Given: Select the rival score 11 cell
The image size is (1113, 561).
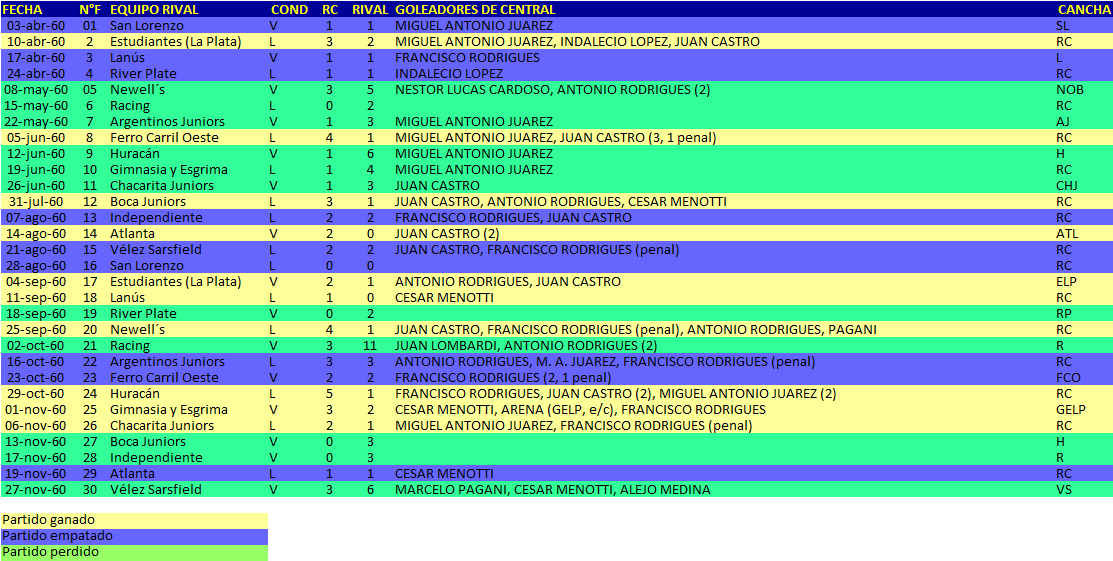Looking at the screenshot, I should 372,345.
